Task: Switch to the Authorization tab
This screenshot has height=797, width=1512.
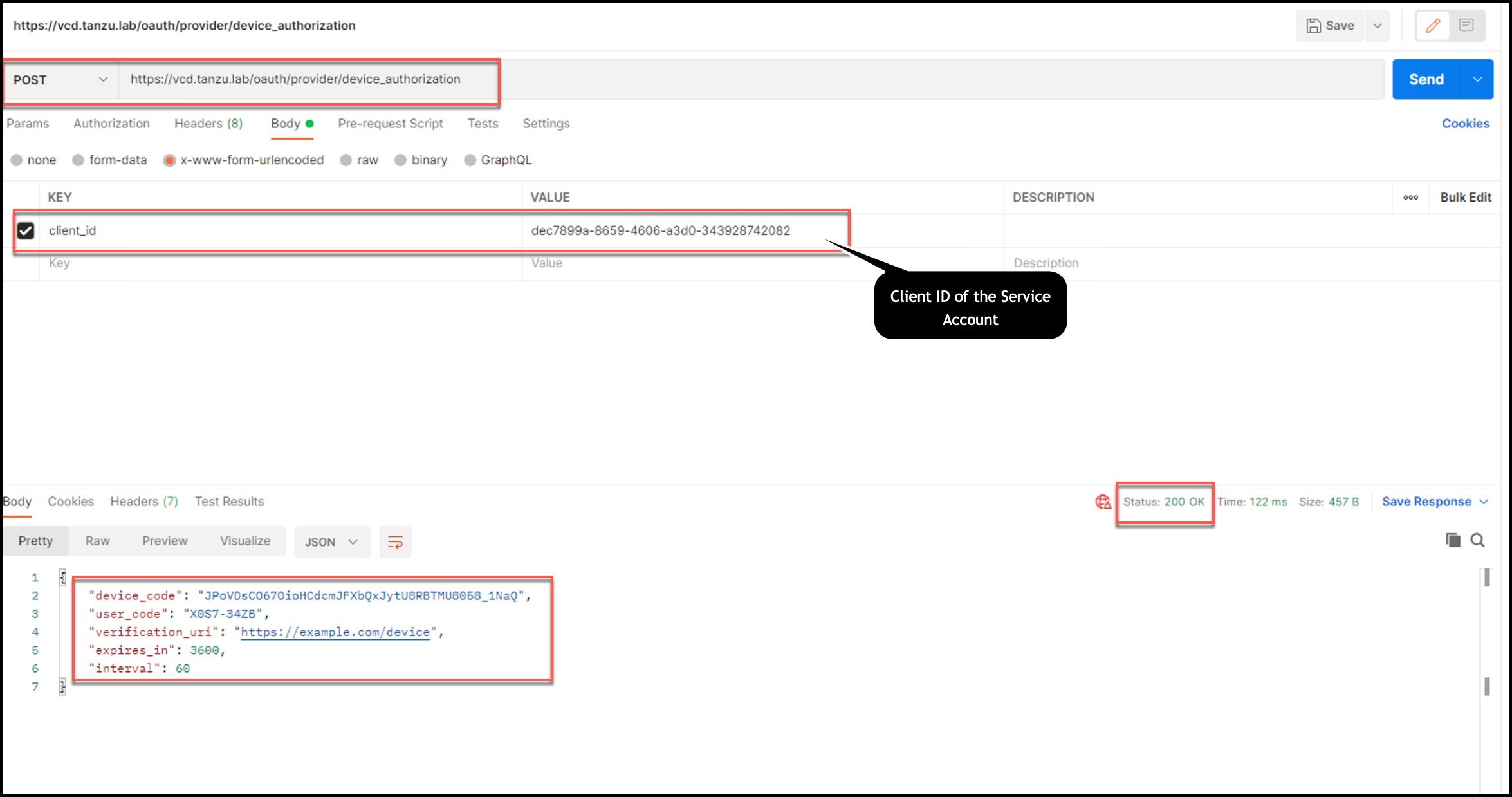Action: [111, 124]
